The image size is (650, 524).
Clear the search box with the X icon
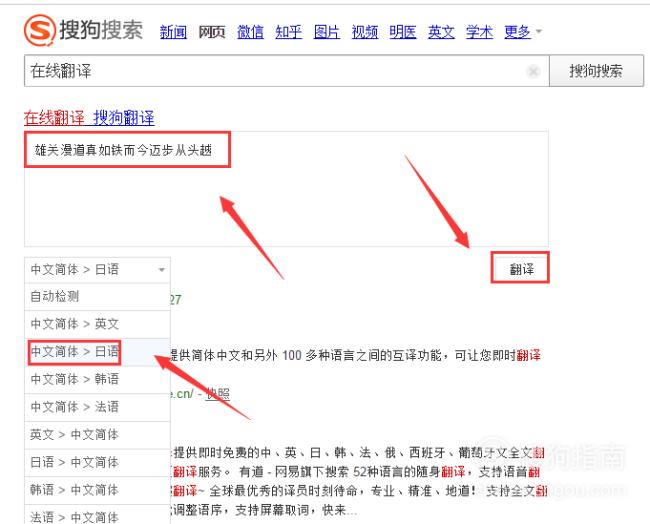click(533, 71)
